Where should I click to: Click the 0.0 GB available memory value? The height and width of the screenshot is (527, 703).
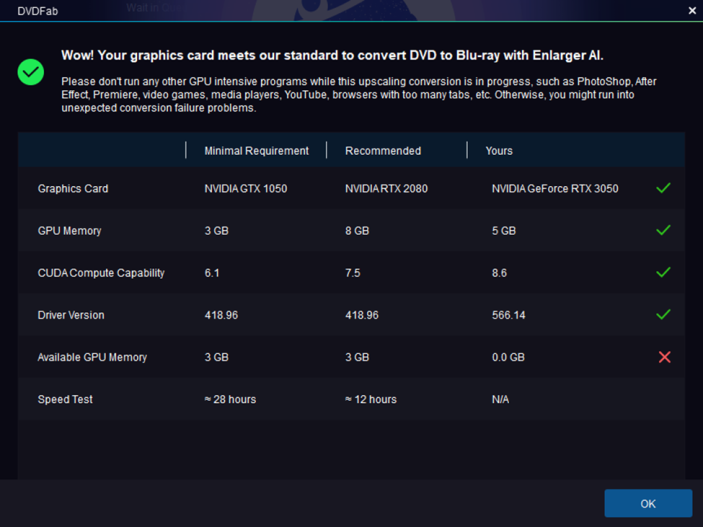[508, 357]
